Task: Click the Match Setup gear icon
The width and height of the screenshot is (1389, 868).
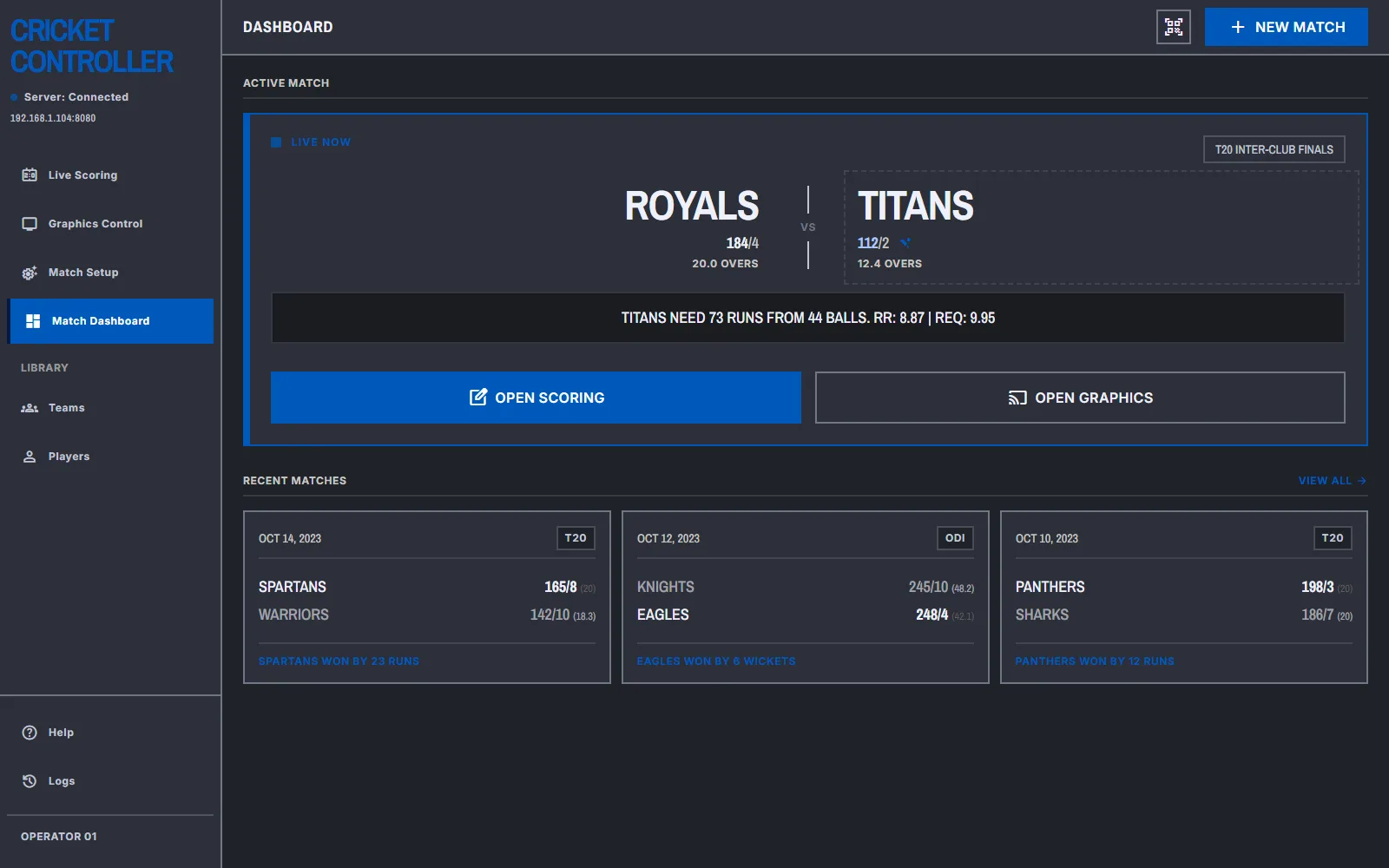Action: coord(30,273)
